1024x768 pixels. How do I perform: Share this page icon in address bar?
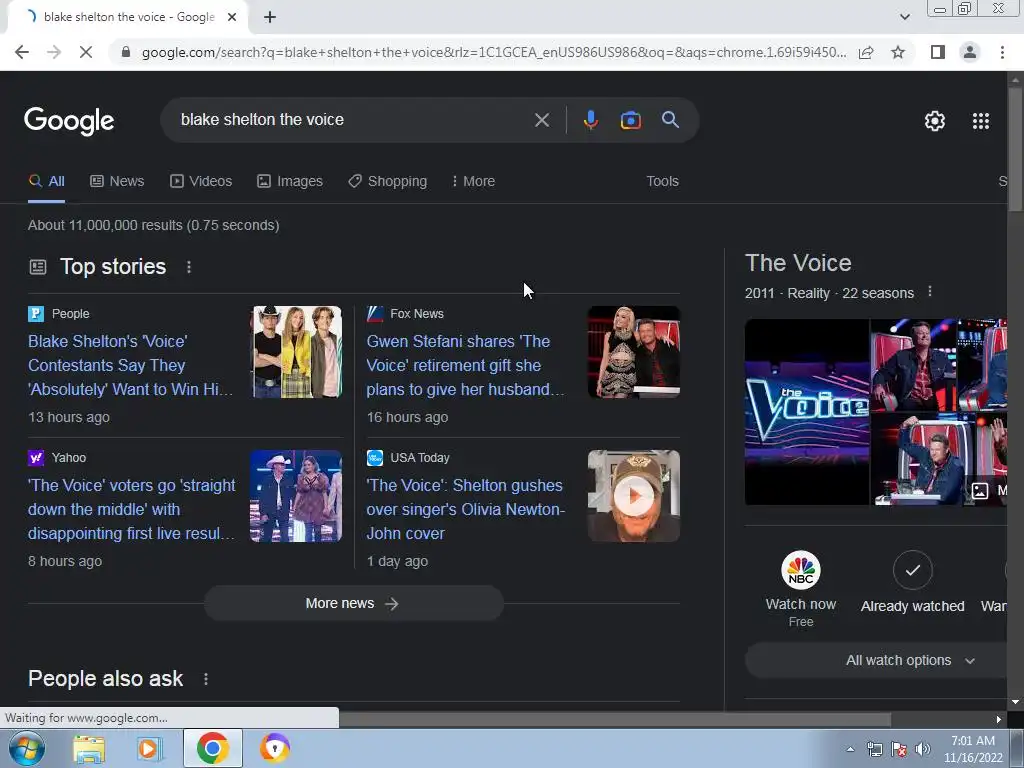tap(866, 52)
